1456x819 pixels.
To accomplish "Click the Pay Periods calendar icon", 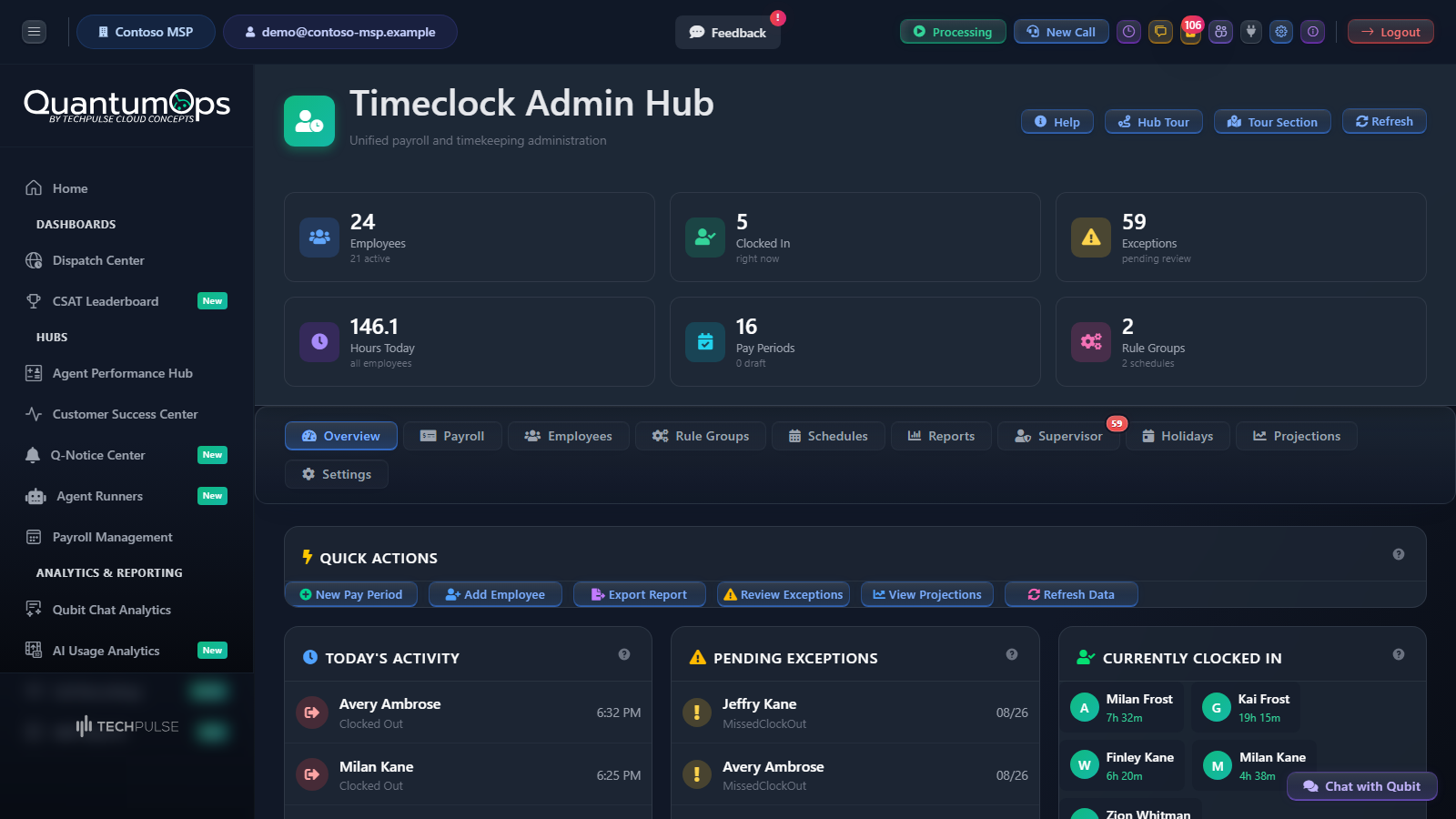I will pyautogui.click(x=705, y=342).
